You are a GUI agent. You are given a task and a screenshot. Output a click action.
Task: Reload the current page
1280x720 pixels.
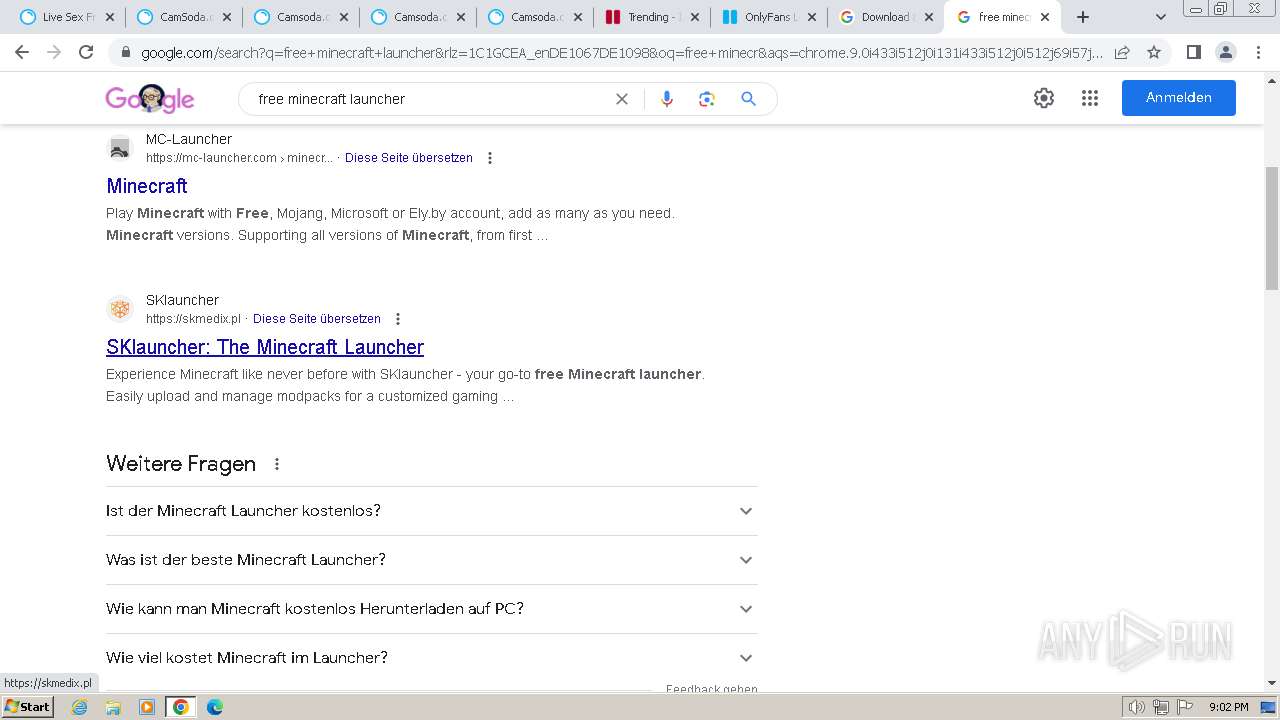86,52
